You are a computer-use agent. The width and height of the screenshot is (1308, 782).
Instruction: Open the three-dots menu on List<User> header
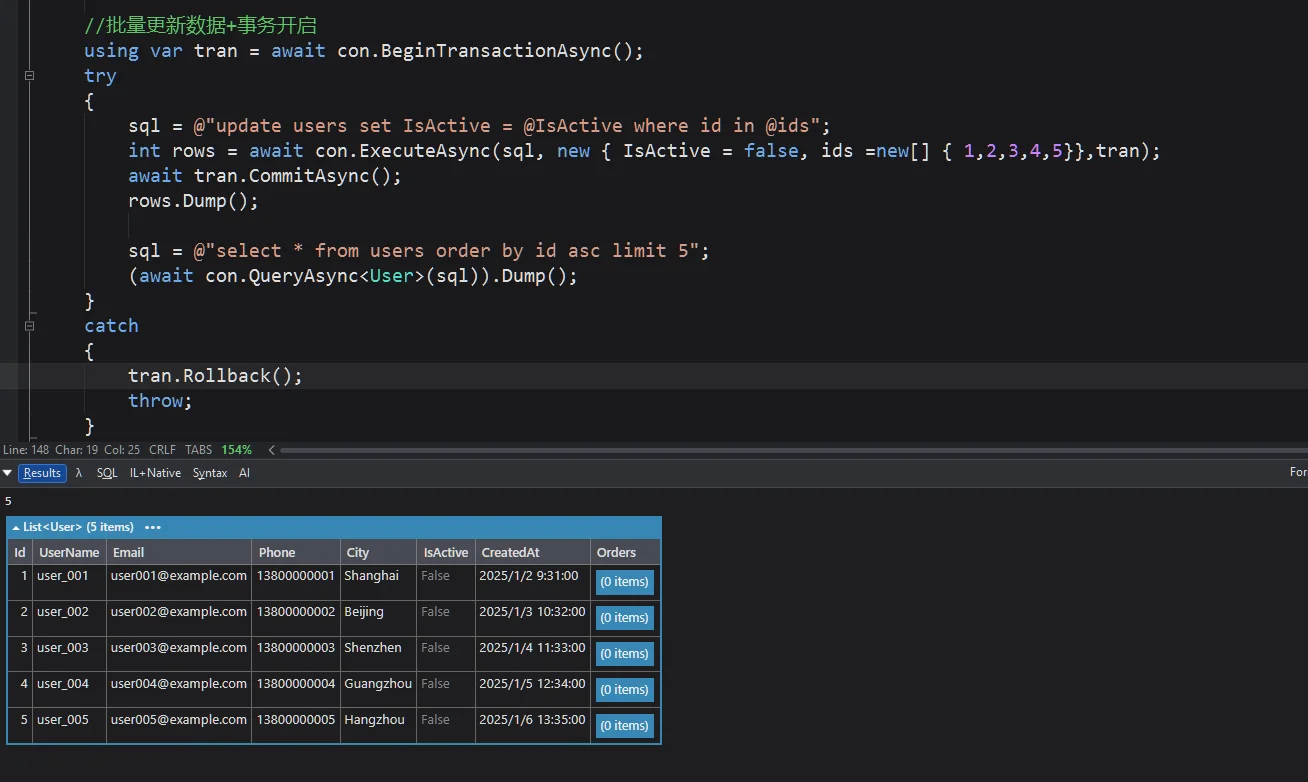[x=153, y=527]
